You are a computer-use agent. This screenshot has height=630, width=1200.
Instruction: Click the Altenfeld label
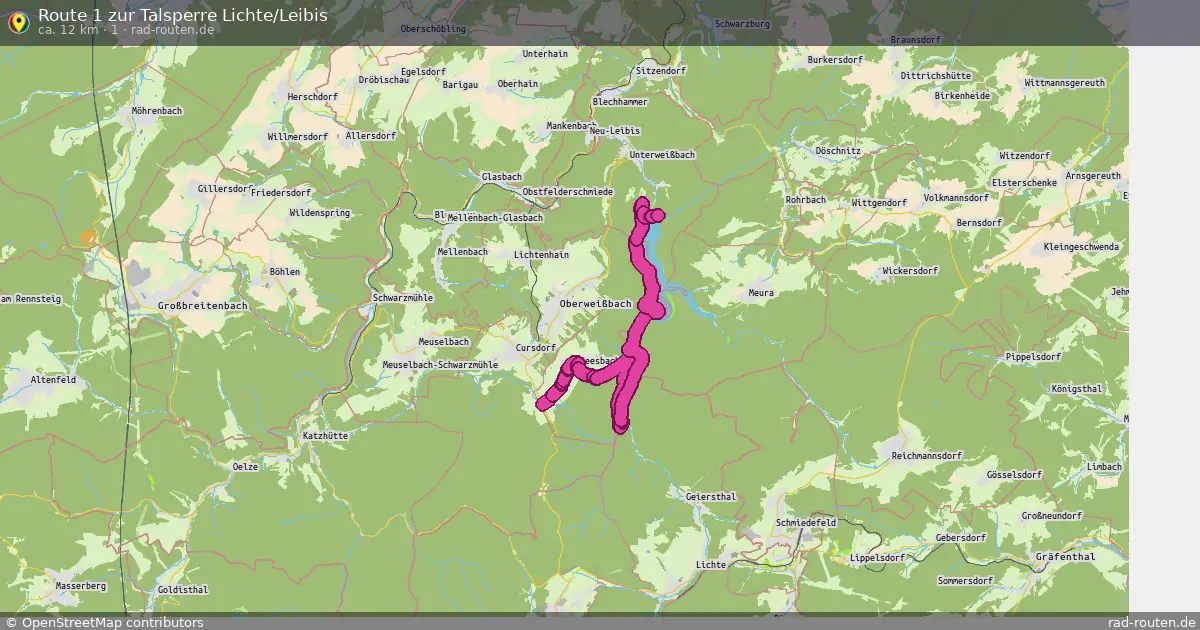tap(53, 381)
